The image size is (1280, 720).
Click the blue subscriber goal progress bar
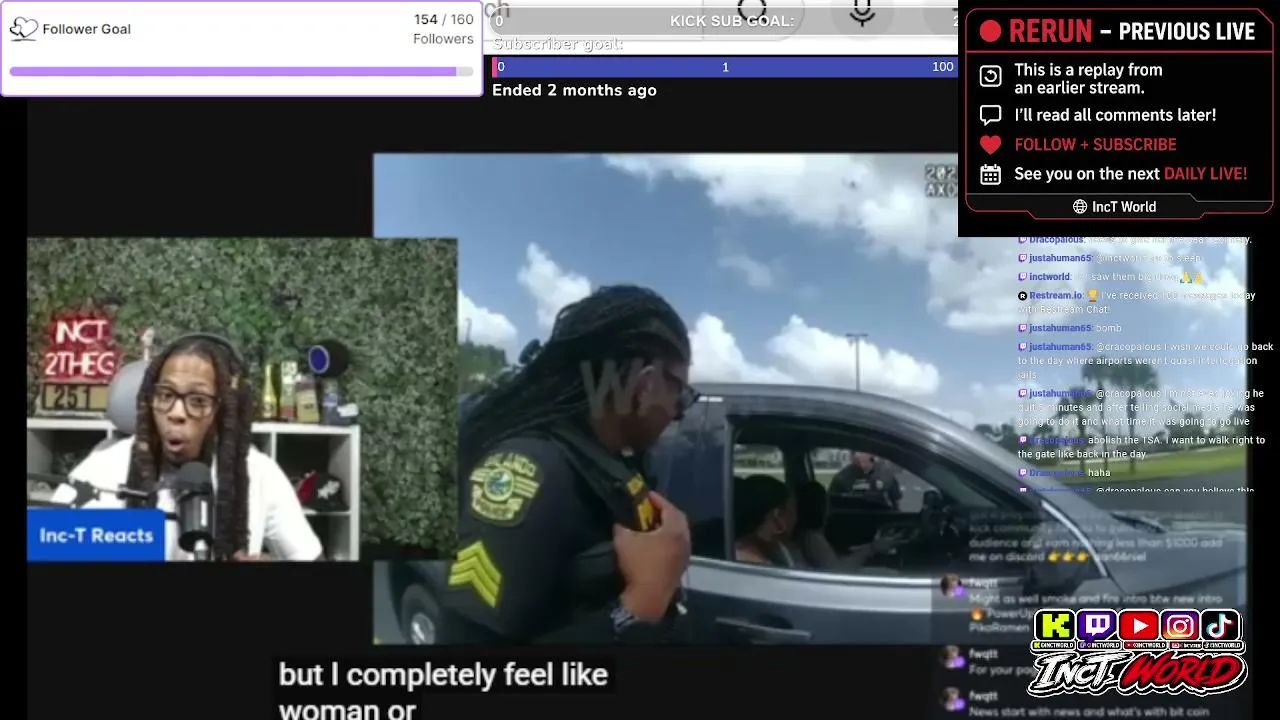point(725,67)
